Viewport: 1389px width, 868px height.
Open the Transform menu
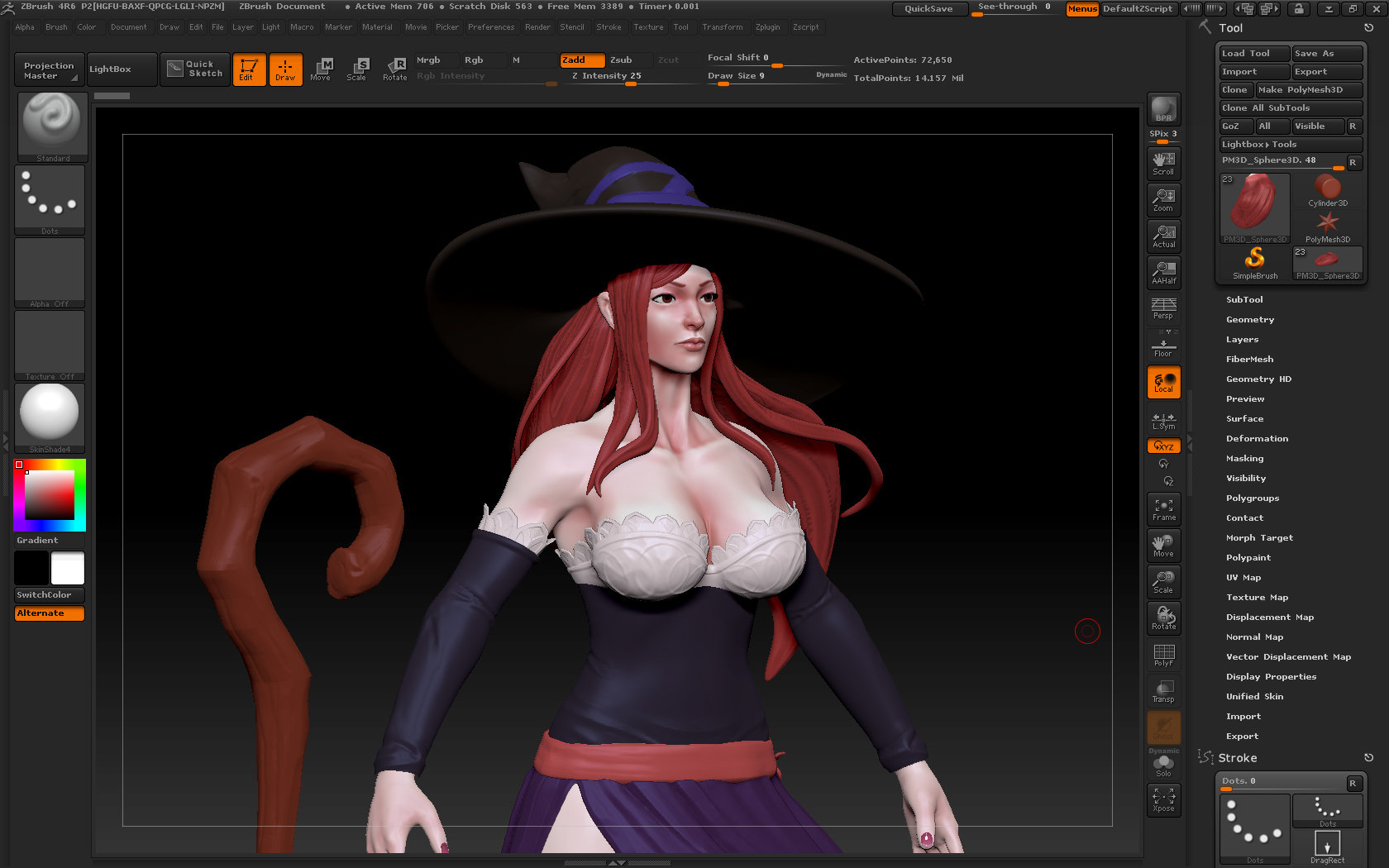(723, 27)
